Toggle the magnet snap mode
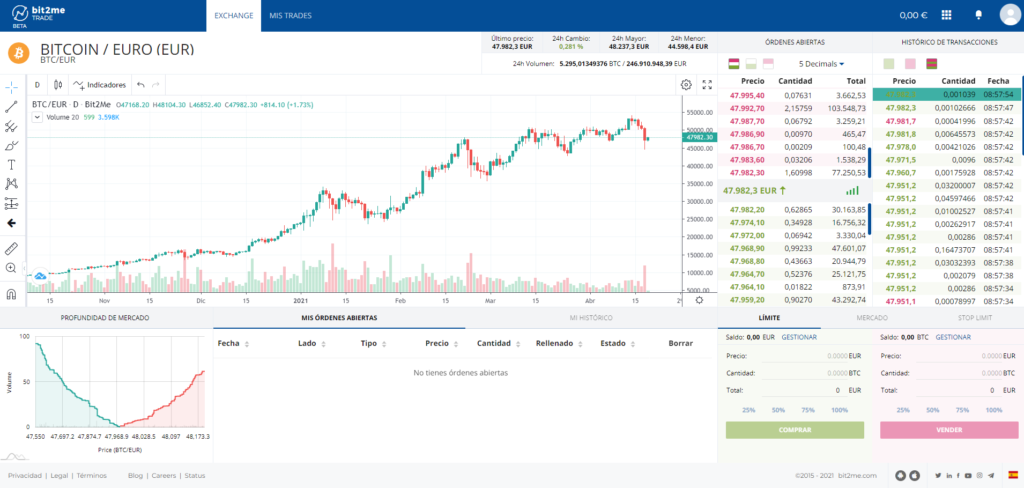Viewport: 1024px width, 488px height. click(x=11, y=294)
